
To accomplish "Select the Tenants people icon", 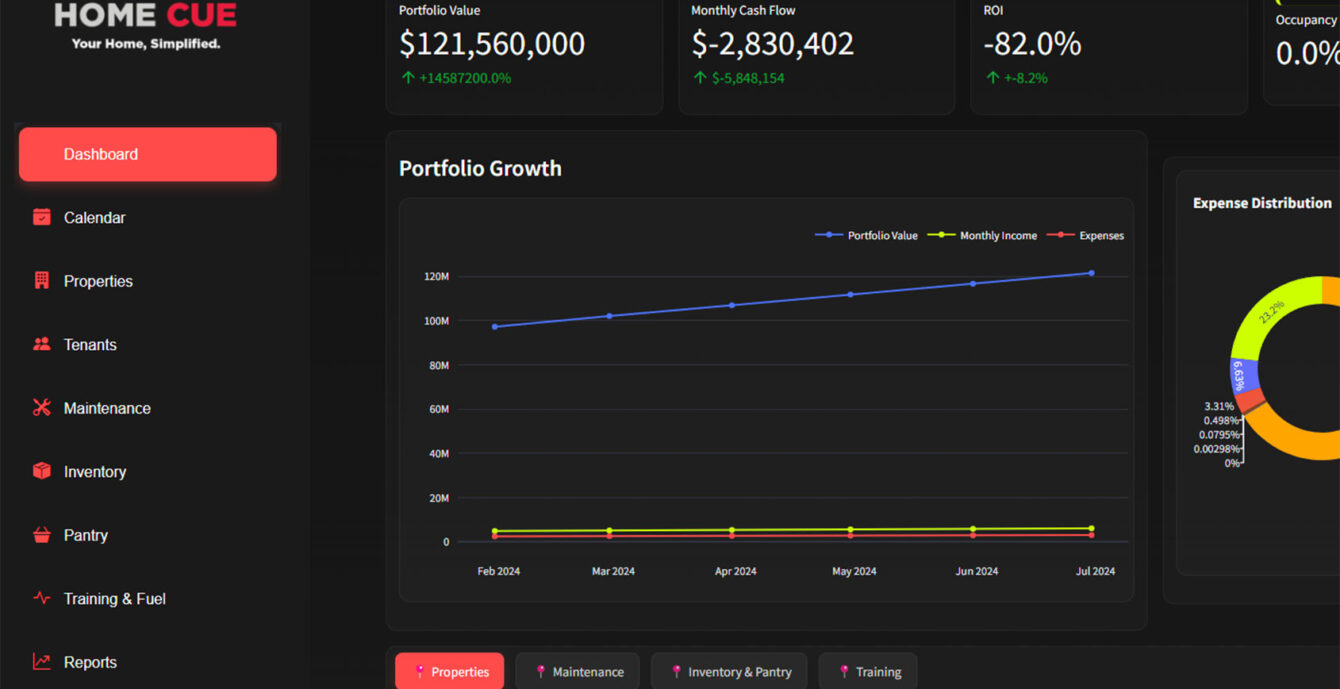I will pyautogui.click(x=41, y=344).
